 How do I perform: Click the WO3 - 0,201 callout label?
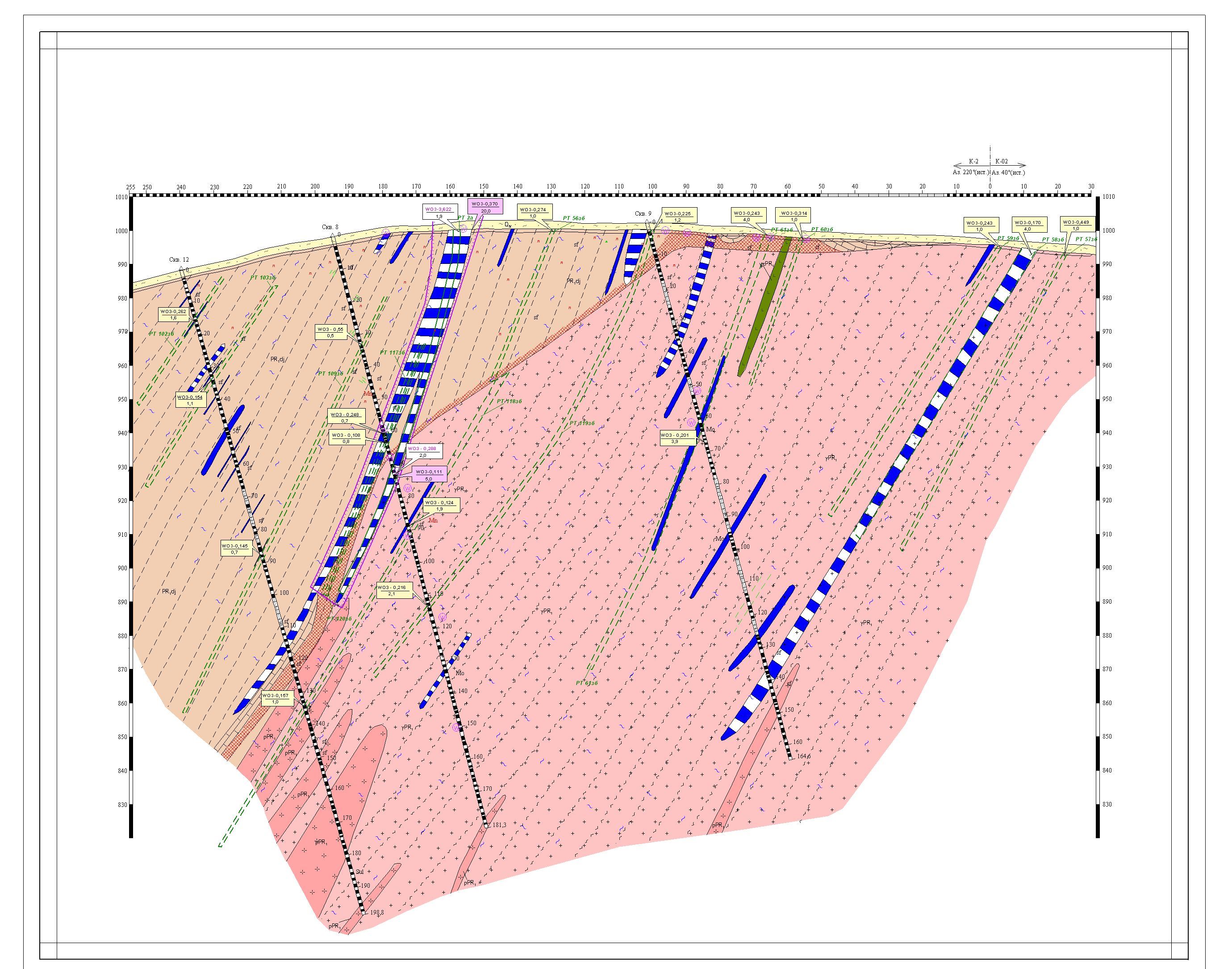tap(677, 438)
